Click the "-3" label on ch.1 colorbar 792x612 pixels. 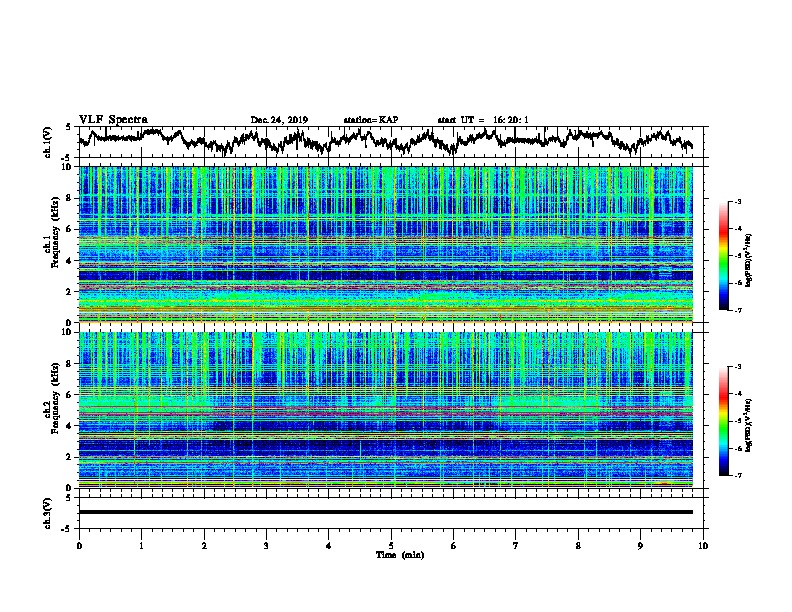click(738, 202)
